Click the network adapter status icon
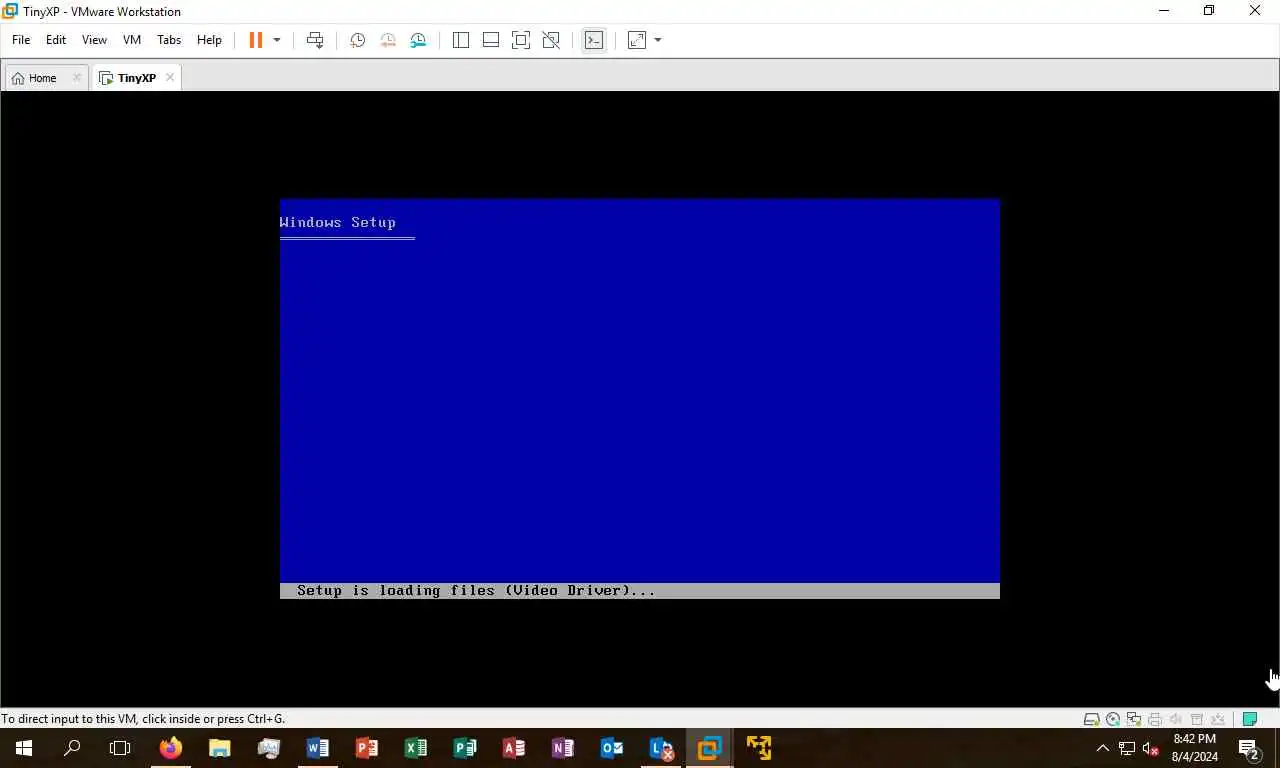This screenshot has height=768, width=1280. pos(1134,719)
